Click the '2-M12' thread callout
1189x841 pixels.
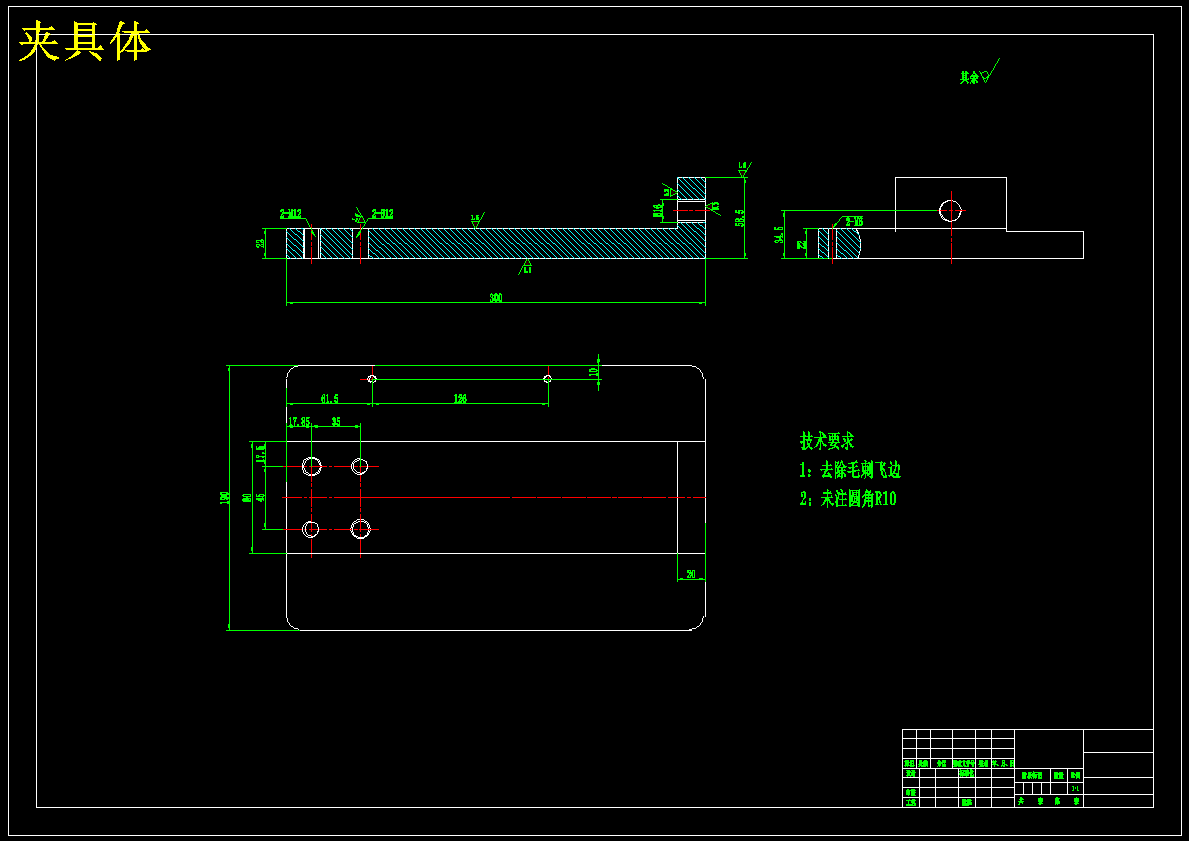click(x=291, y=214)
